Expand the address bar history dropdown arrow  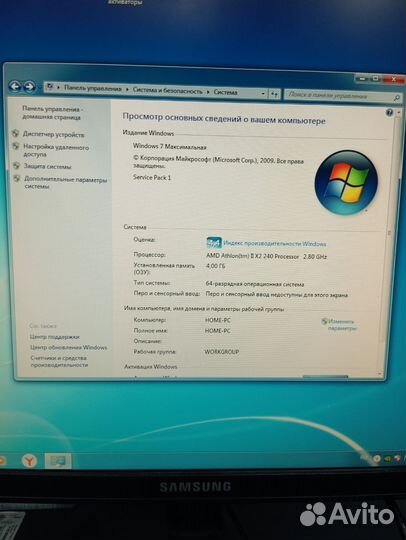[x=263, y=93]
